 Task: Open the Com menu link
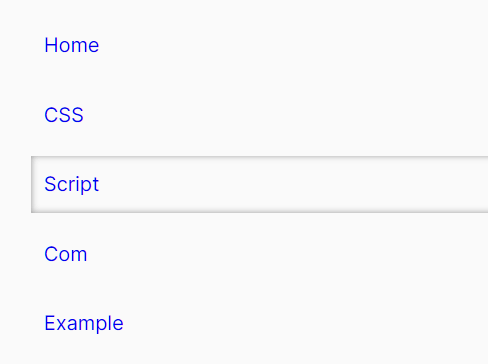[66, 254]
